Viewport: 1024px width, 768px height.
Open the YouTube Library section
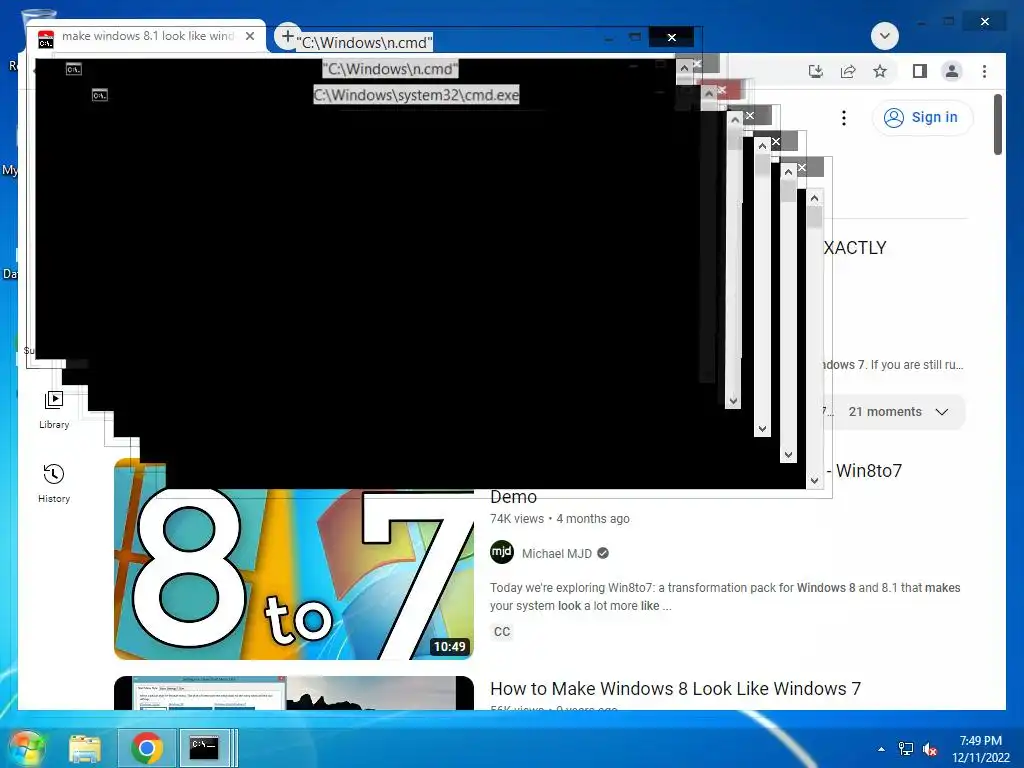[54, 410]
